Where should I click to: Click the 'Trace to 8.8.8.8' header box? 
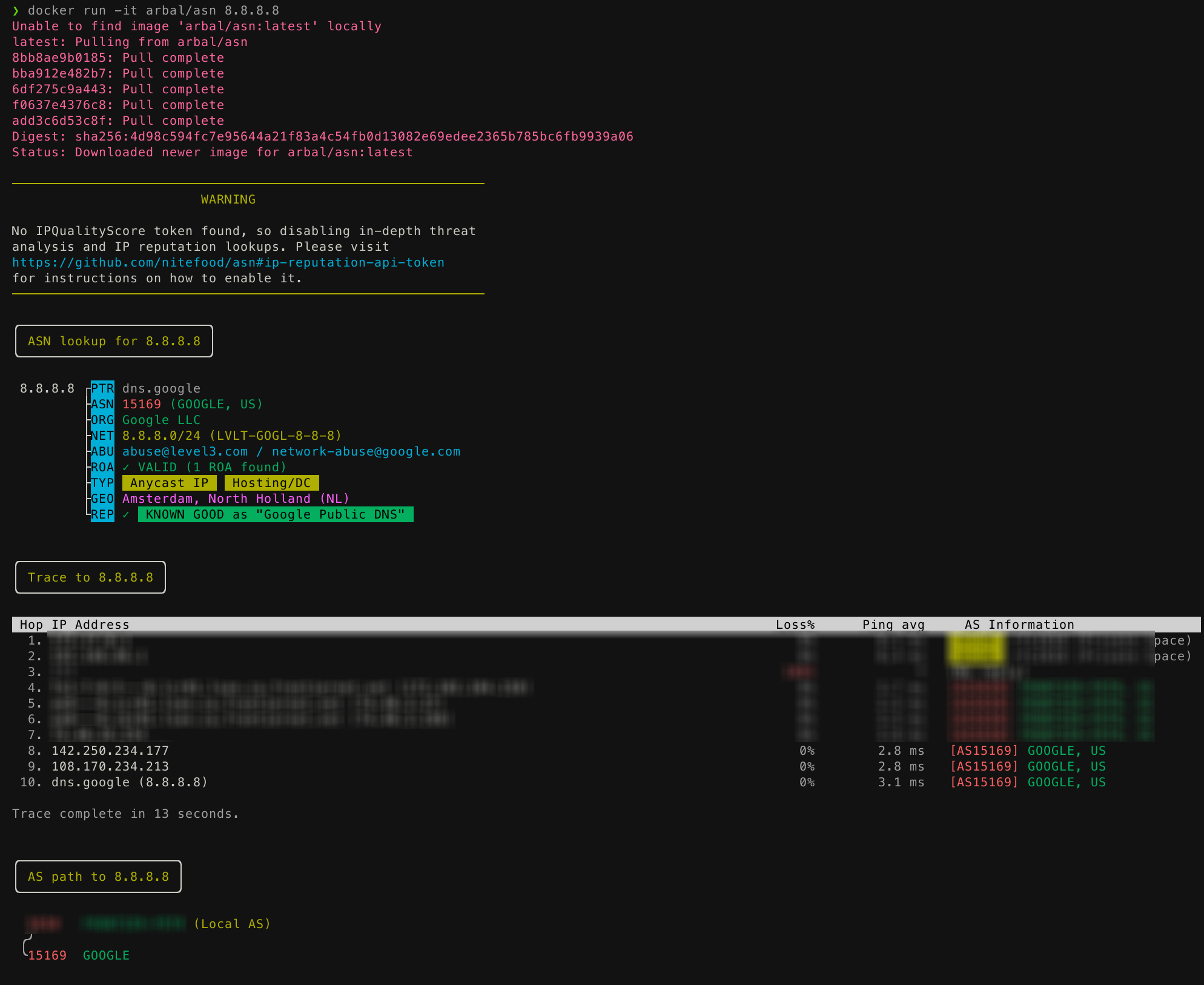coord(90,577)
